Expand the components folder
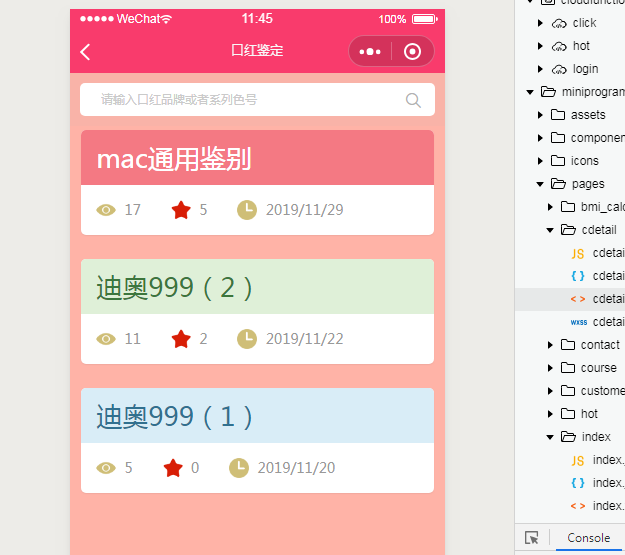Viewport: 625px width, 555px height. point(540,138)
